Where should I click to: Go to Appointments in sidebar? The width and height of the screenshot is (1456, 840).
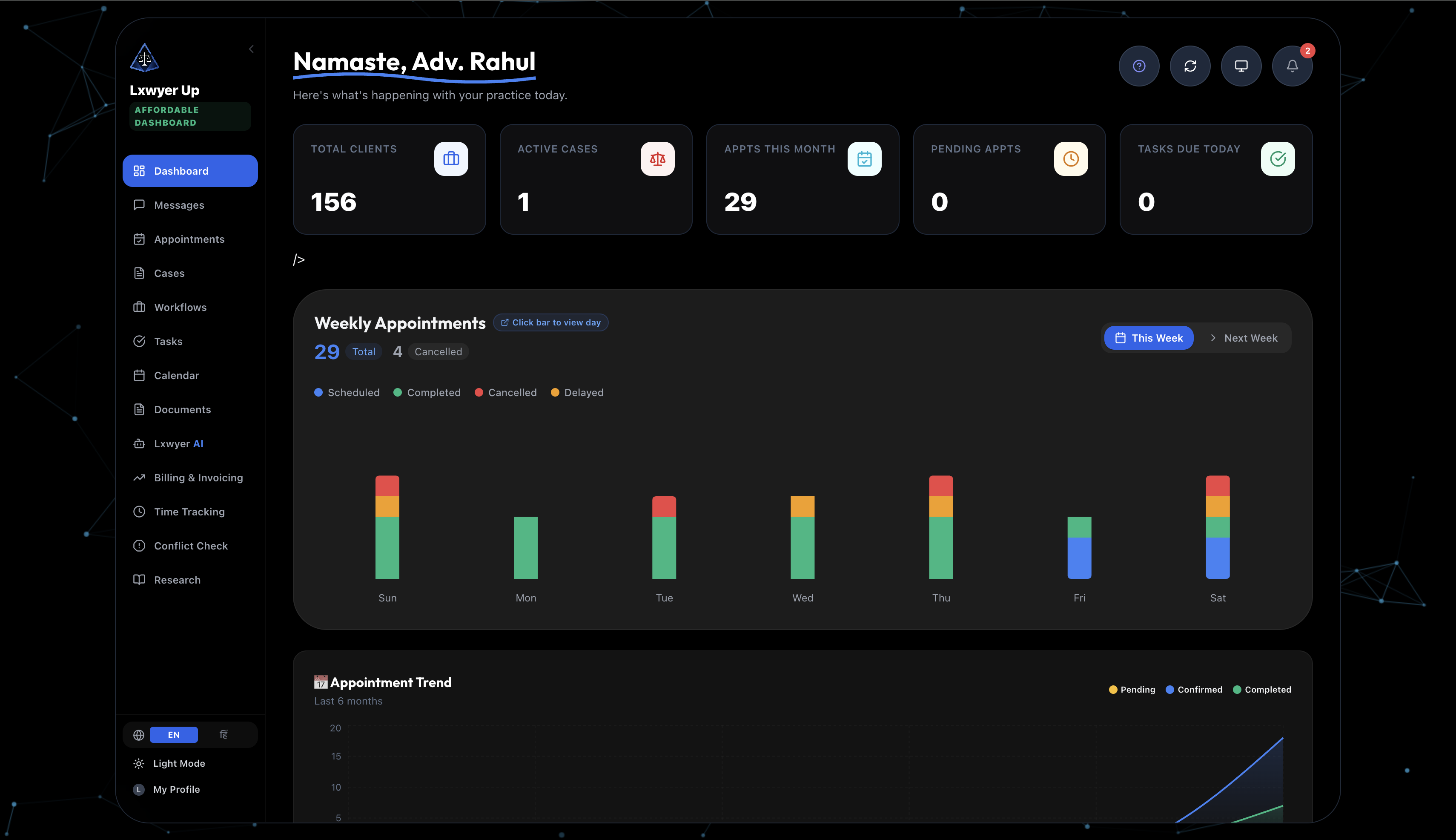pos(190,239)
